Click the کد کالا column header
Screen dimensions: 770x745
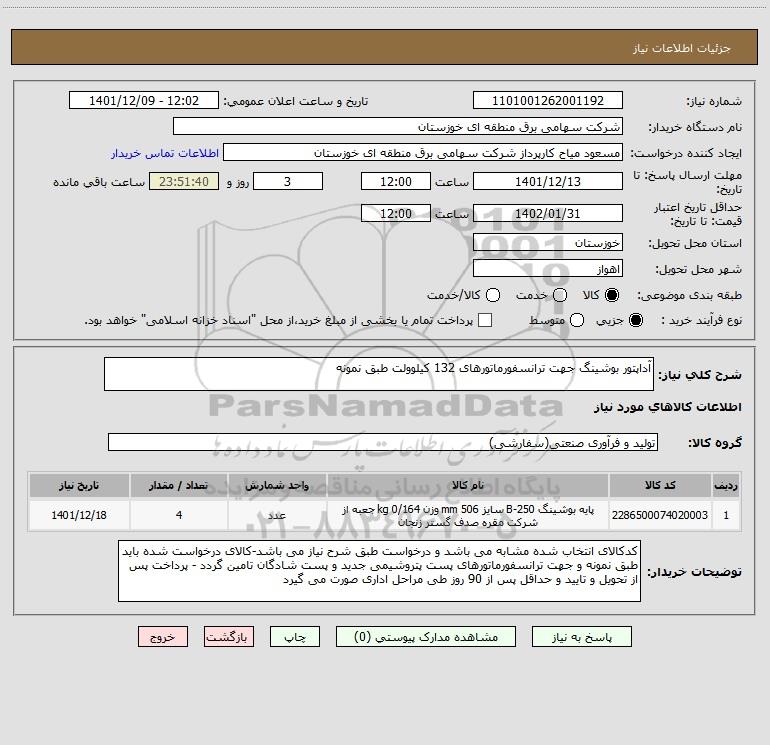coord(660,486)
